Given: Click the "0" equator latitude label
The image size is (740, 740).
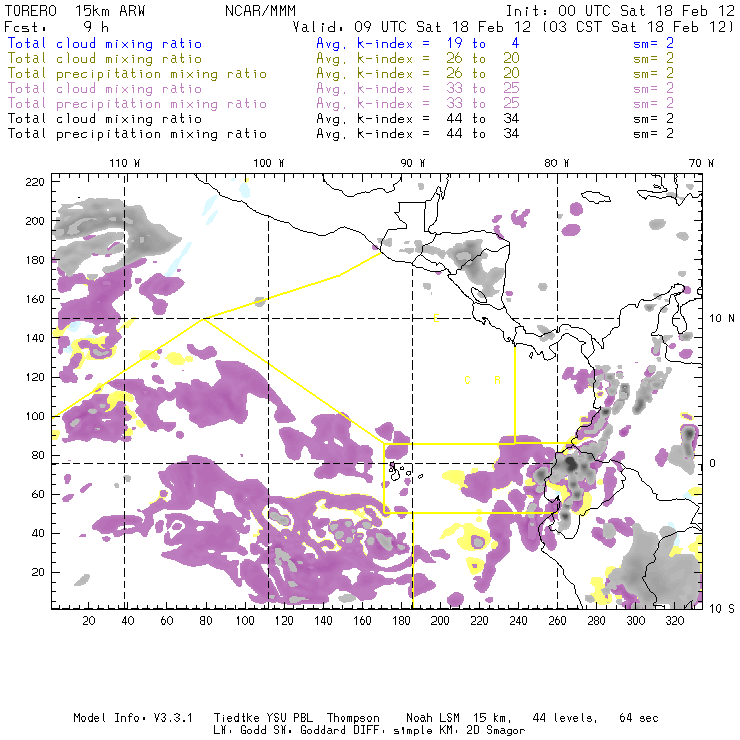Looking at the screenshot, I should coord(712,464).
